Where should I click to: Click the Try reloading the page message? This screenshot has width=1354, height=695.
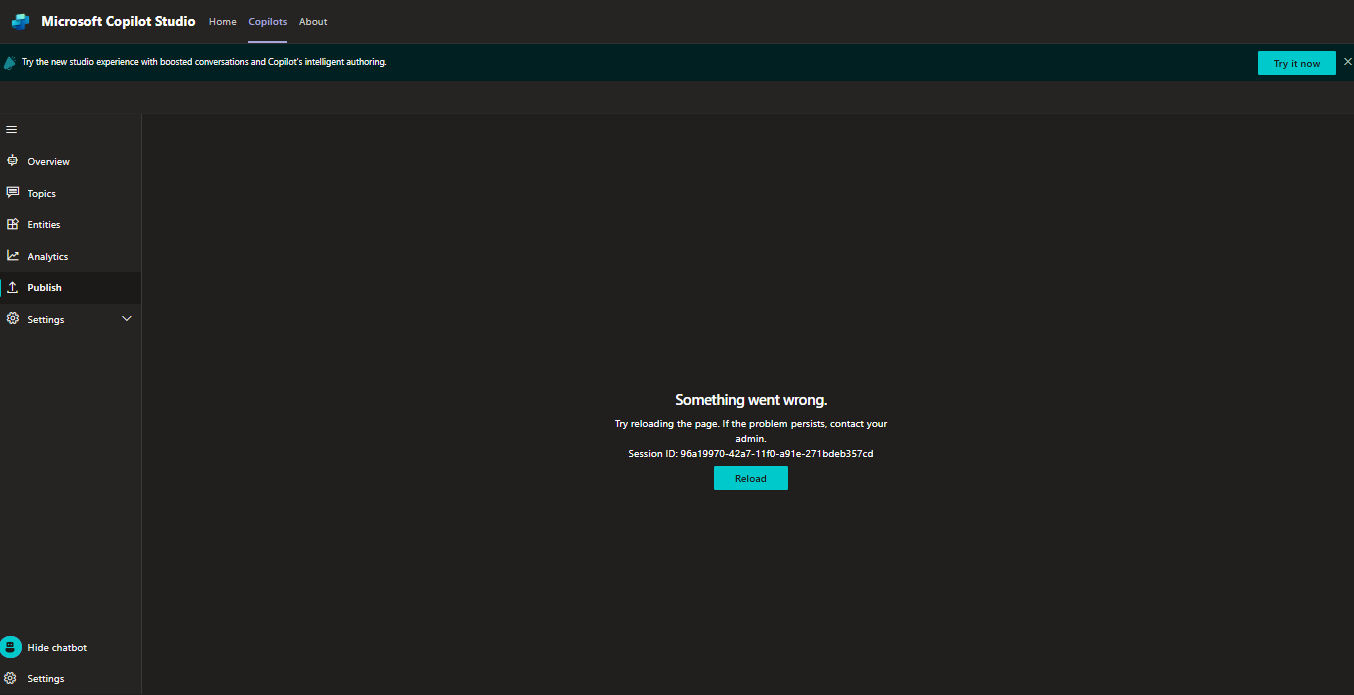click(x=751, y=431)
